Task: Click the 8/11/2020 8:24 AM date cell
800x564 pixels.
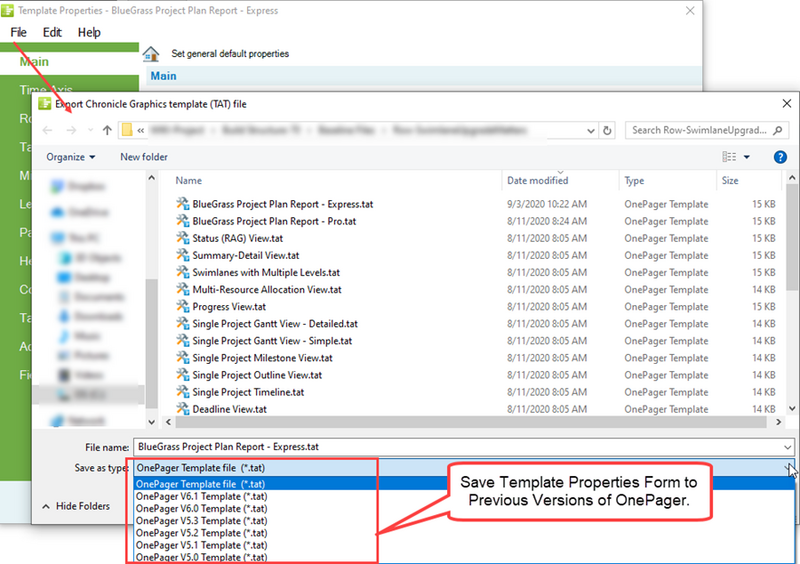Action: (x=547, y=220)
